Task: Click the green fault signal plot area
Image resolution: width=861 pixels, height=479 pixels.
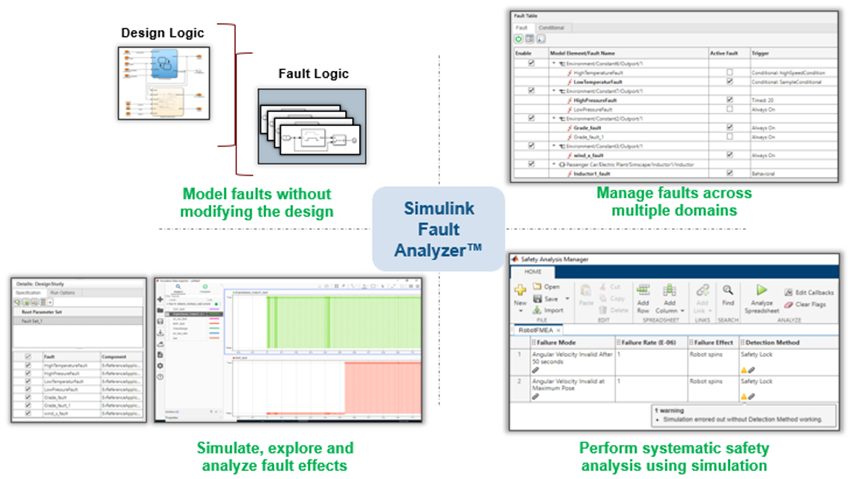Action: click(327, 322)
